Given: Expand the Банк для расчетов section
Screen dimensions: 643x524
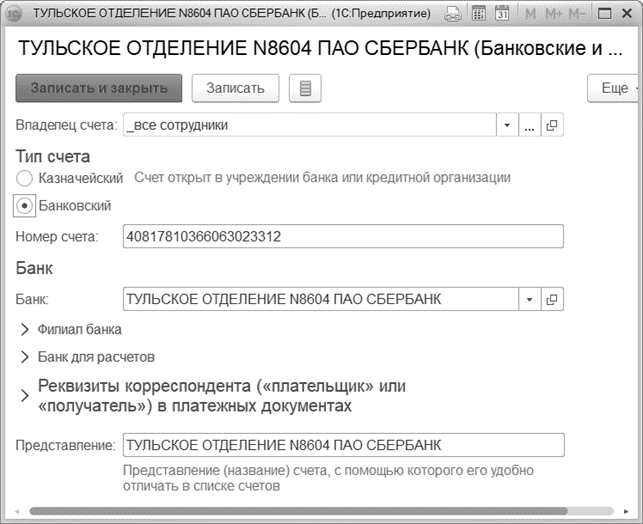Looking at the screenshot, I should [25, 357].
